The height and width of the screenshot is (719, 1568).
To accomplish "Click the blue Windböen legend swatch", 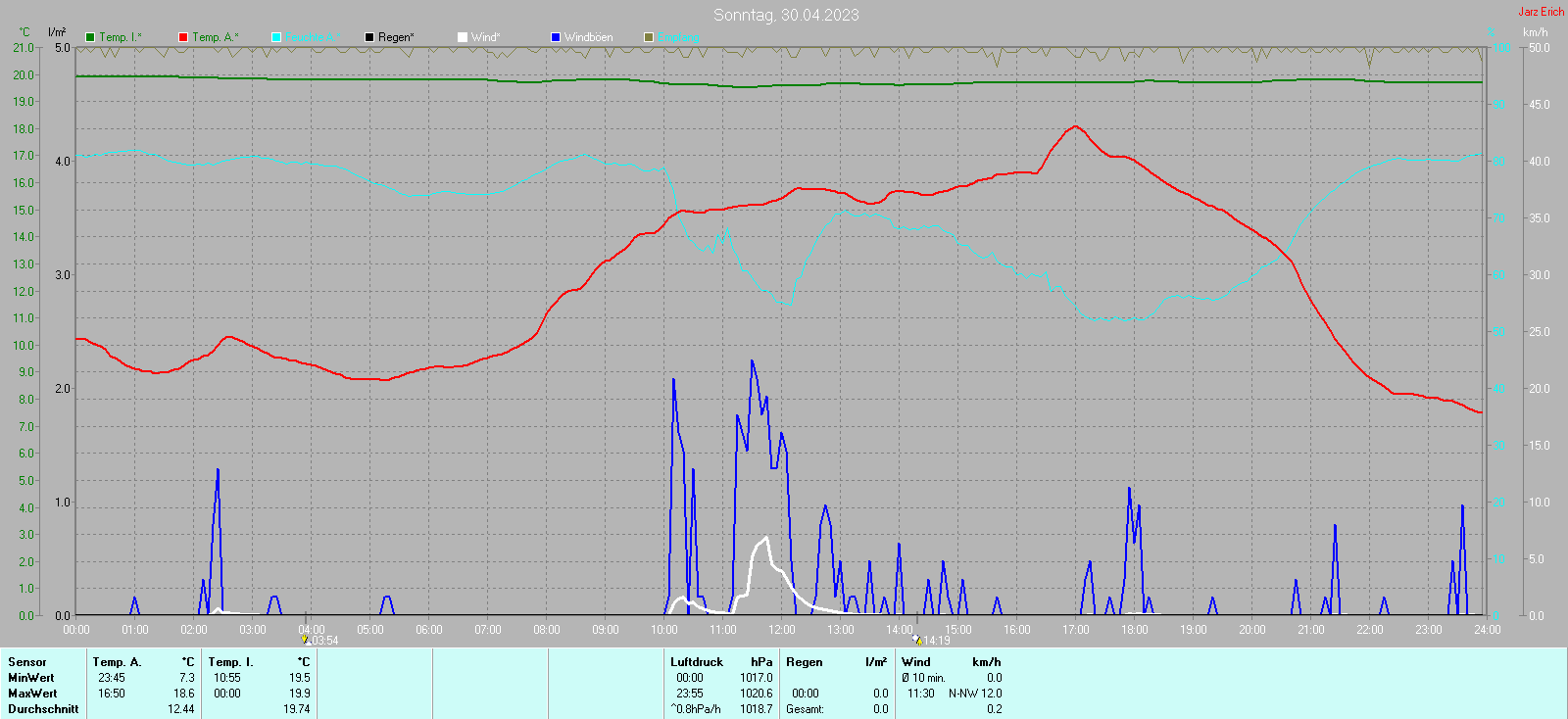I will [x=556, y=37].
